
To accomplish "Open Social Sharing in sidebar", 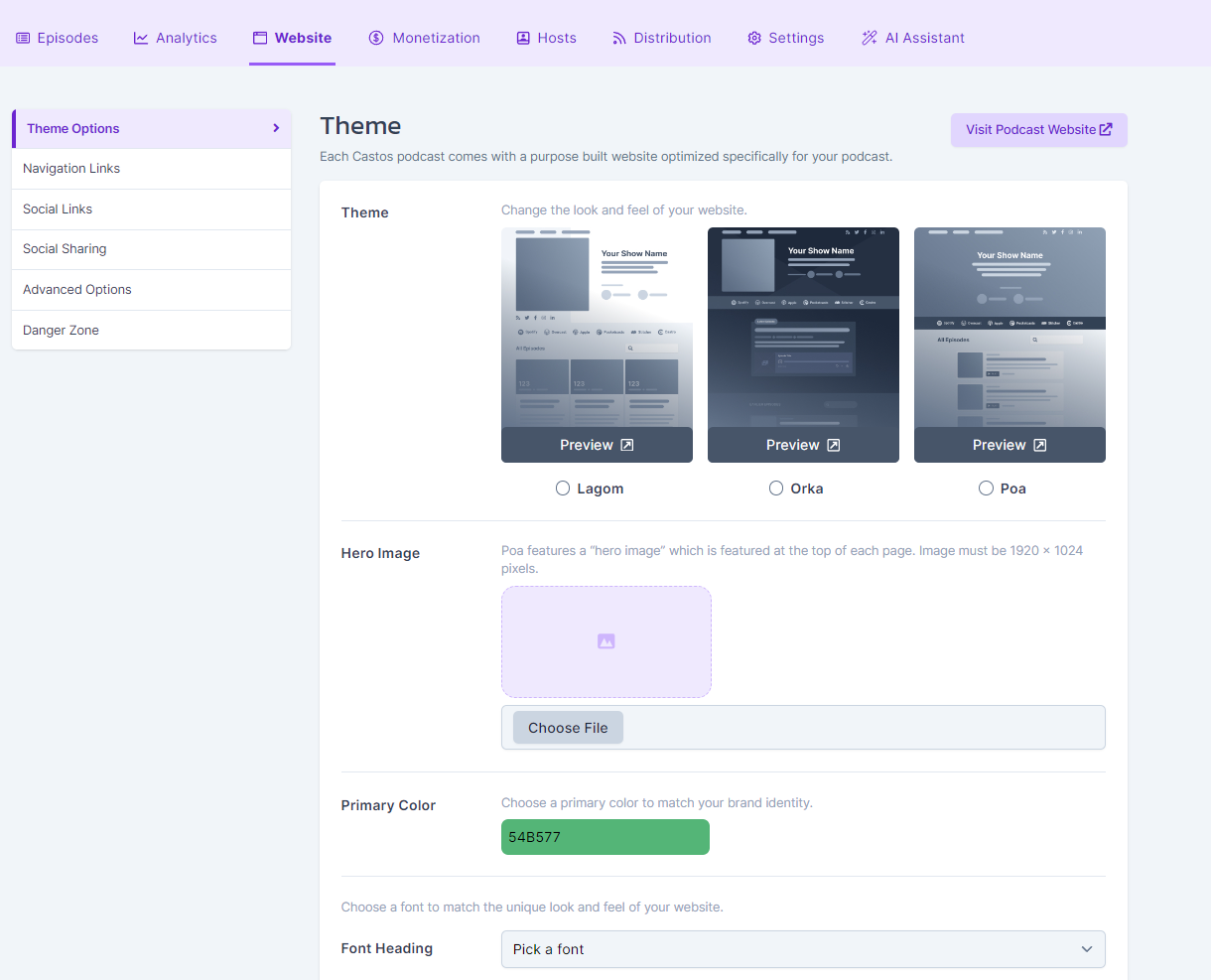I will coord(152,249).
